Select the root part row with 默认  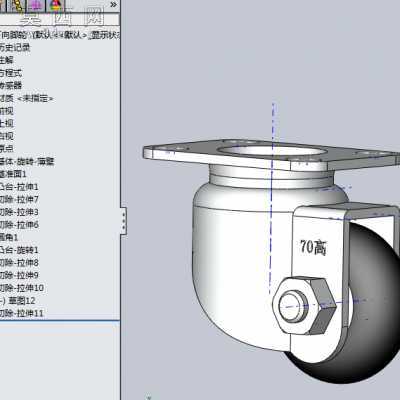click(60, 35)
